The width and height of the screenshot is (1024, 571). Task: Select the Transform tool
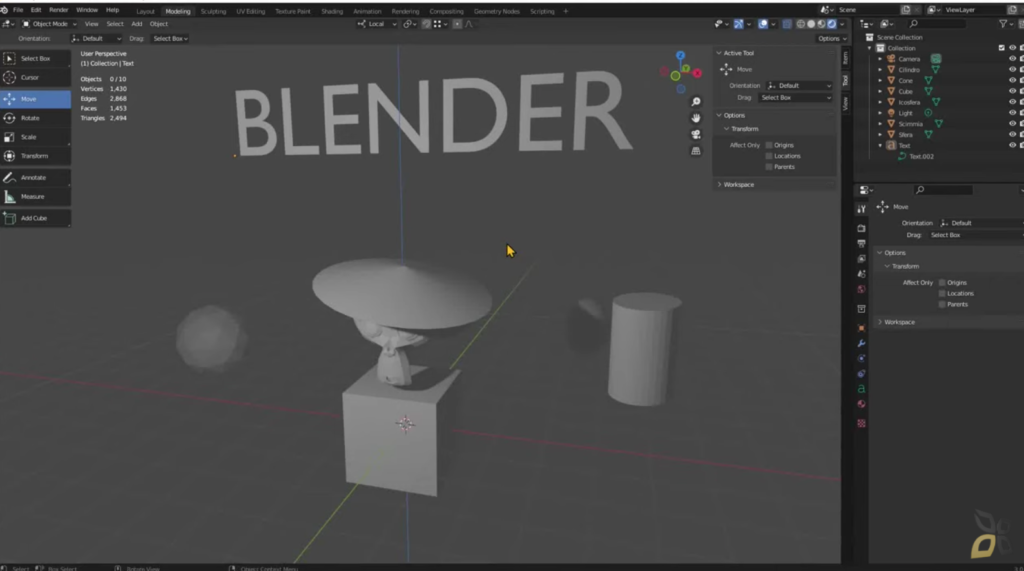pyautogui.click(x=35, y=156)
